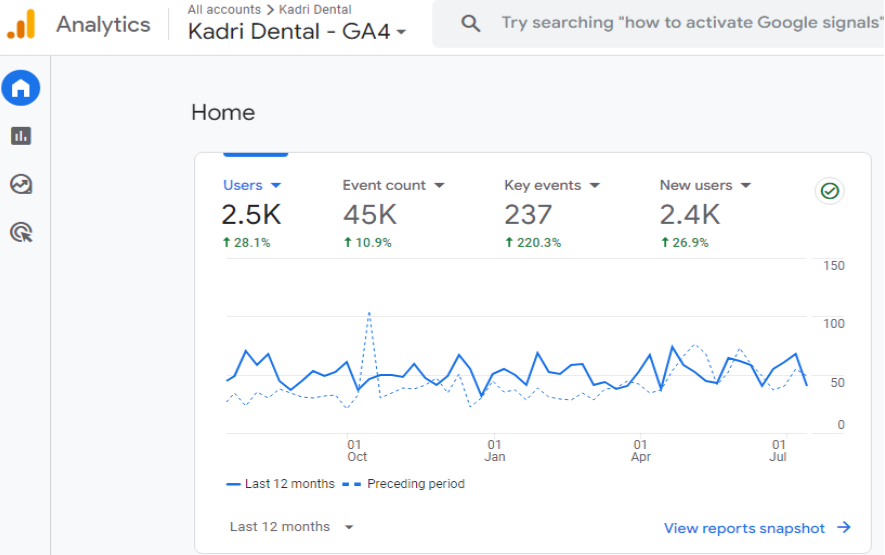Click the Last 12 months legend entry
The image size is (885, 555).
(280, 484)
